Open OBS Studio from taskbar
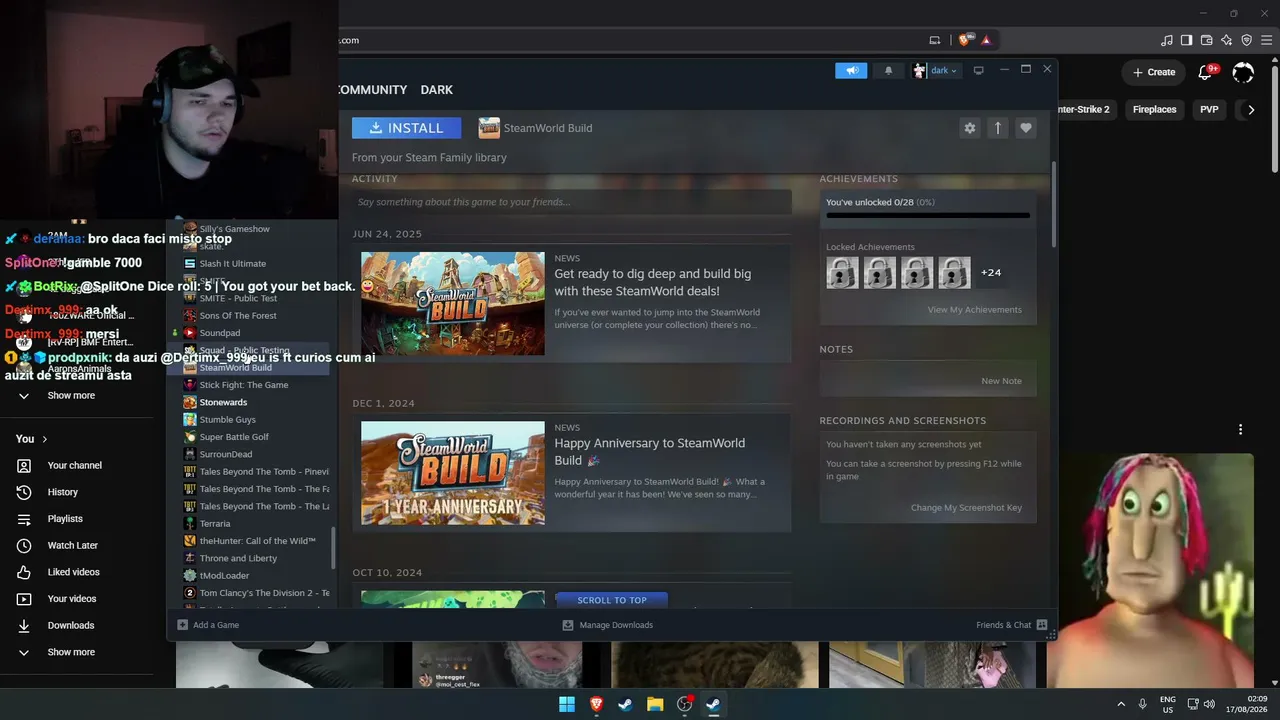Image resolution: width=1280 pixels, height=720 pixels. click(685, 704)
